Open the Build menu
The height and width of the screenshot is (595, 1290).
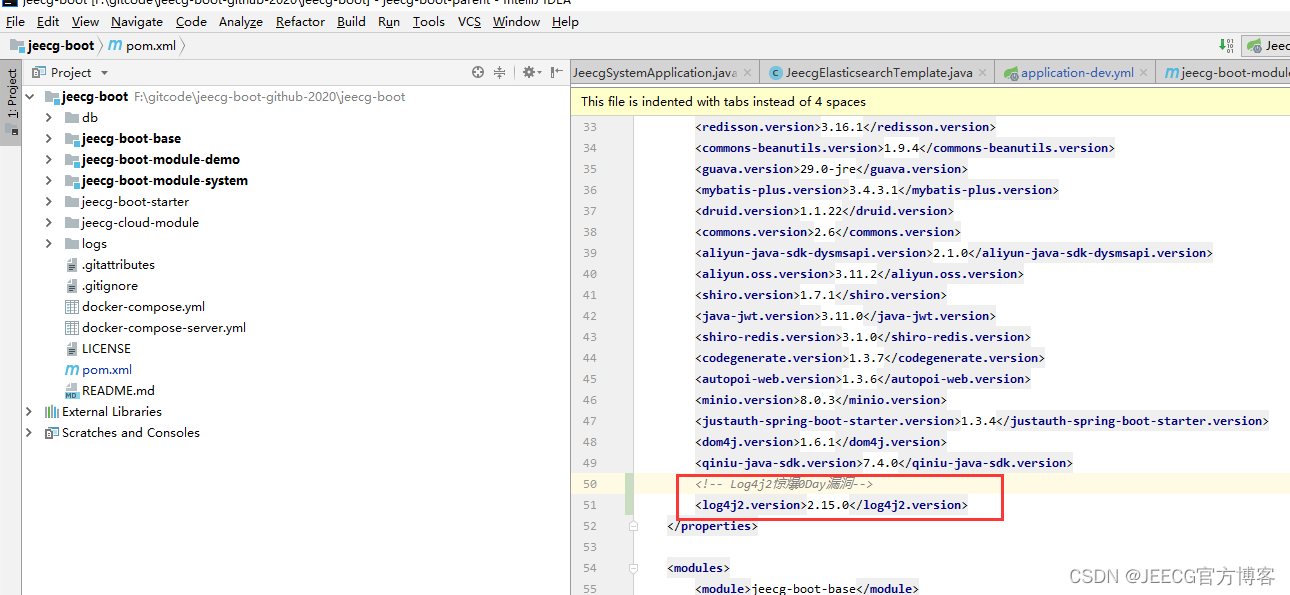[351, 21]
